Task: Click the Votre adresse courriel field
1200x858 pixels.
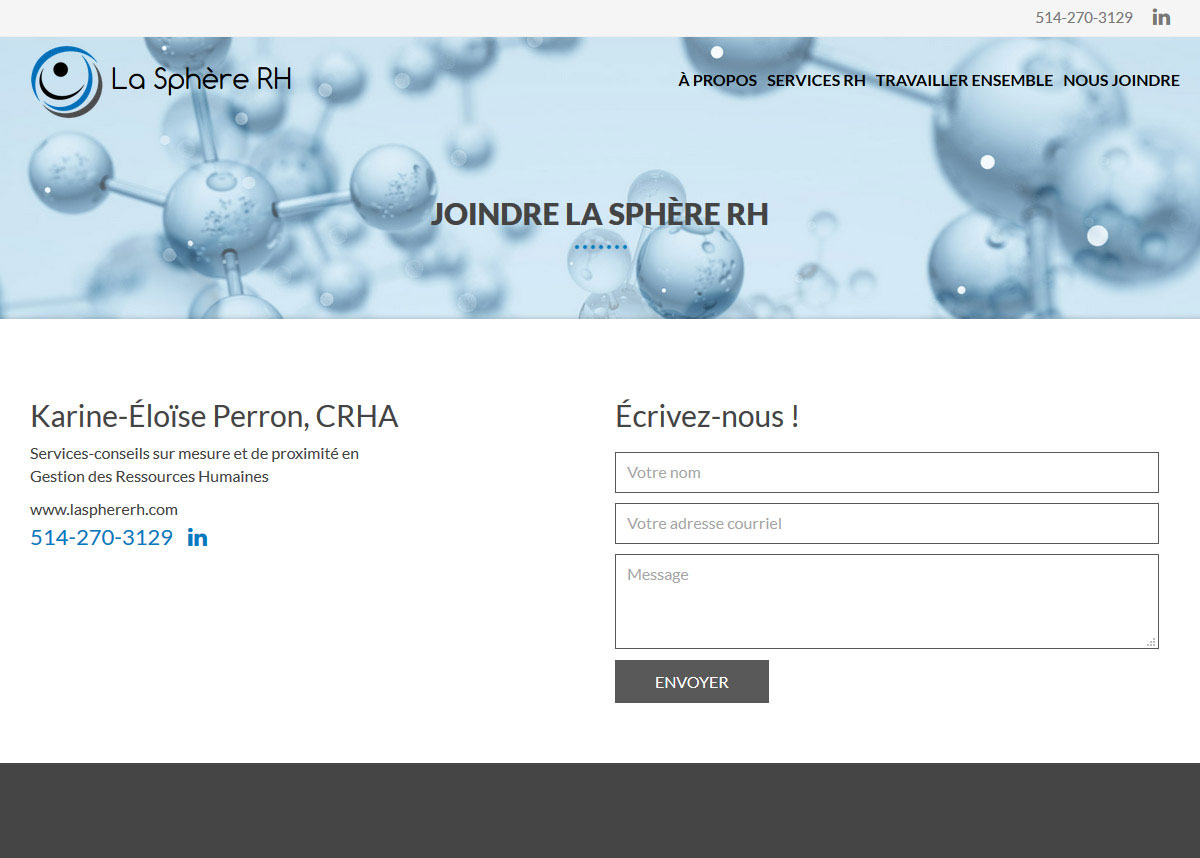Action: click(886, 524)
